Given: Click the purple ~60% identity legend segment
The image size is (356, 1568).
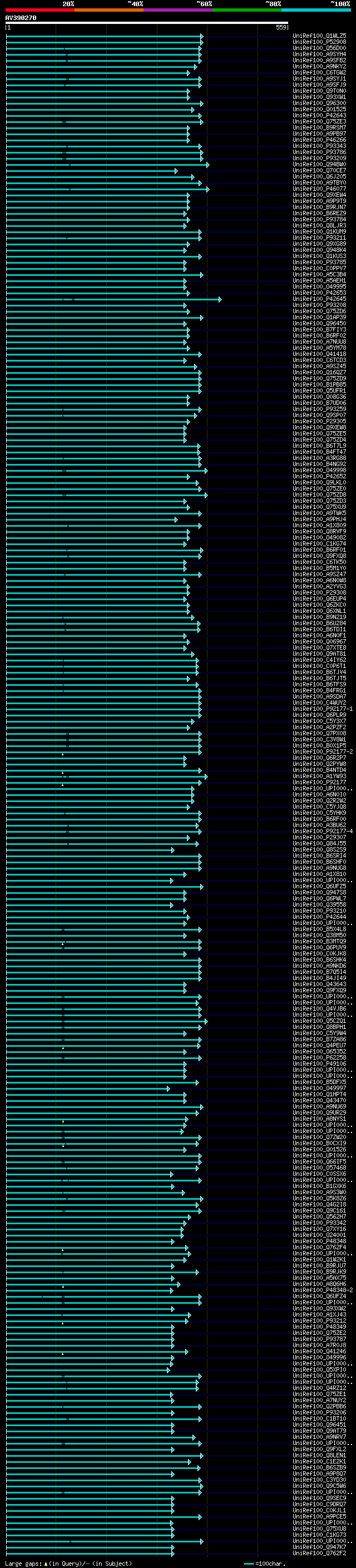Looking at the screenshot, I should point(179,10).
